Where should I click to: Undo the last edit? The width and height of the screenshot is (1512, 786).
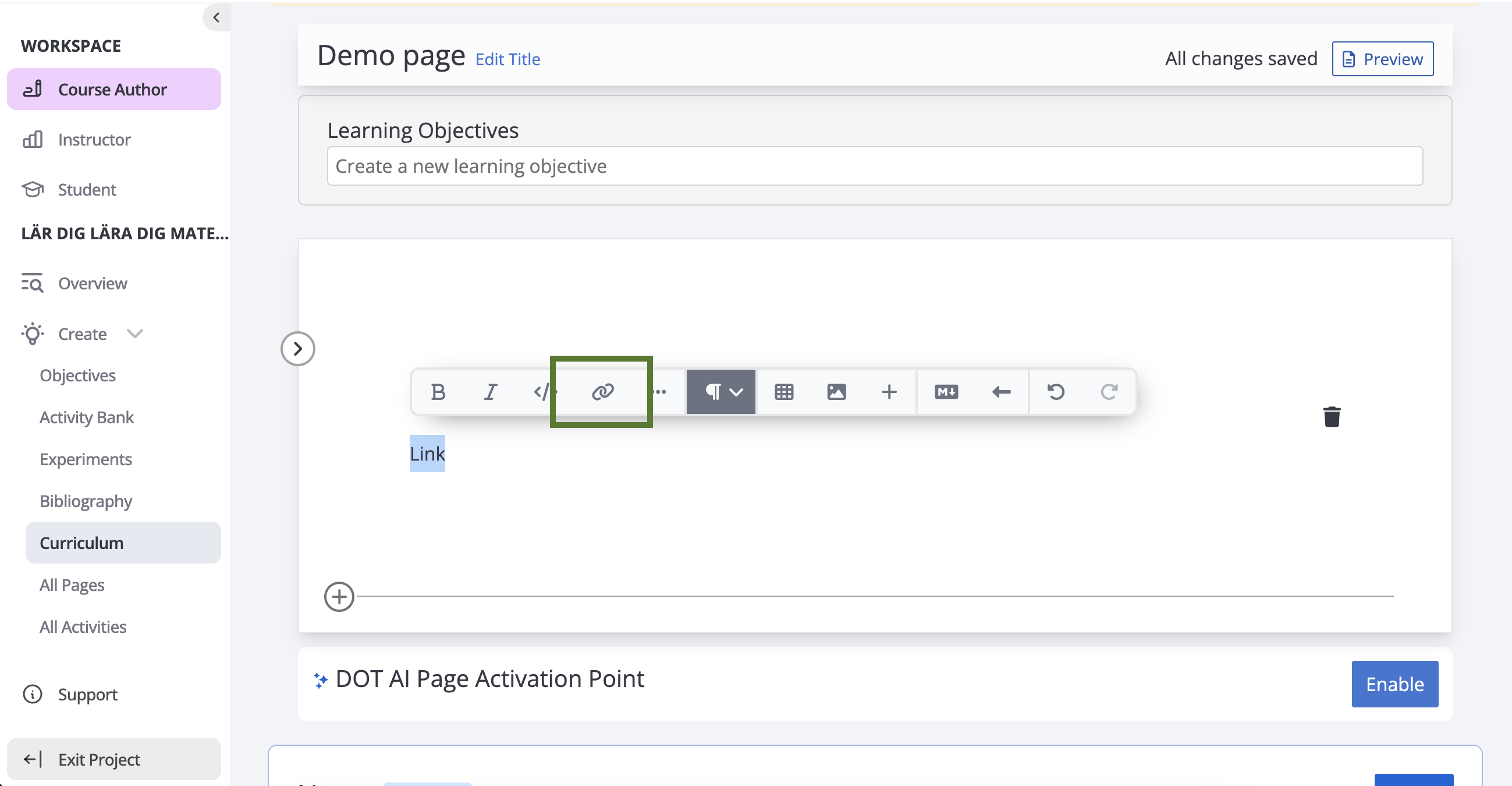click(1055, 391)
